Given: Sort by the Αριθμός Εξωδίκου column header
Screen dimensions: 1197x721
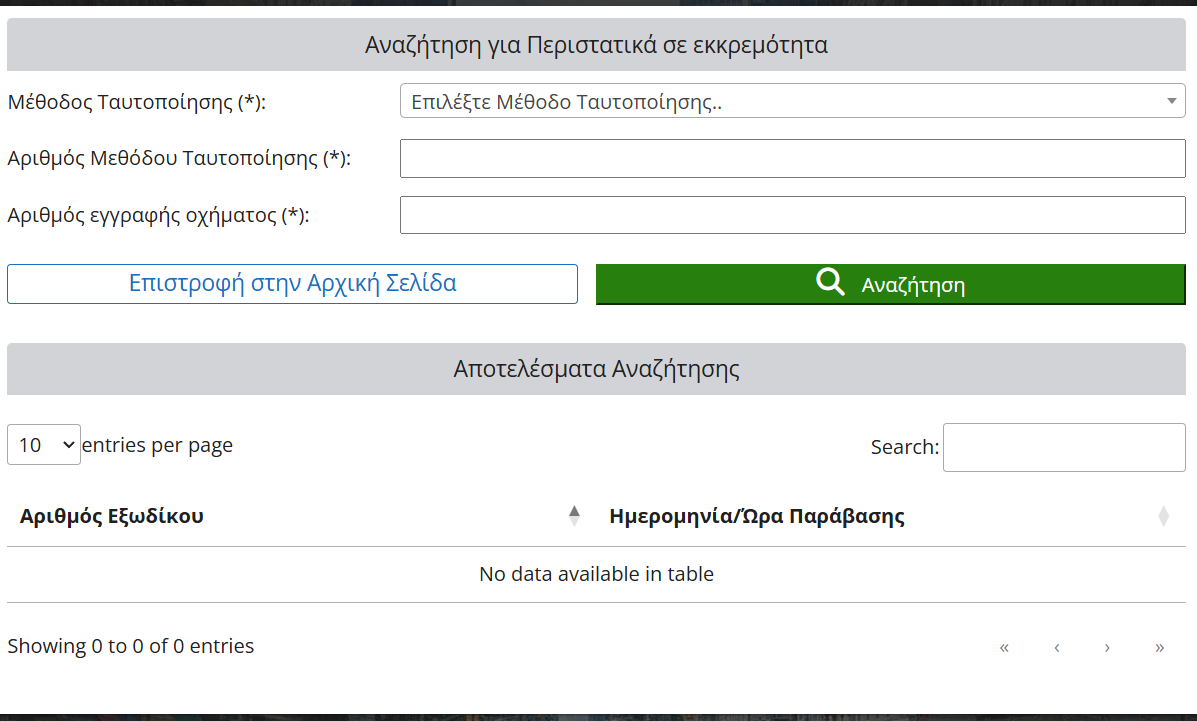Looking at the screenshot, I should point(112,516).
